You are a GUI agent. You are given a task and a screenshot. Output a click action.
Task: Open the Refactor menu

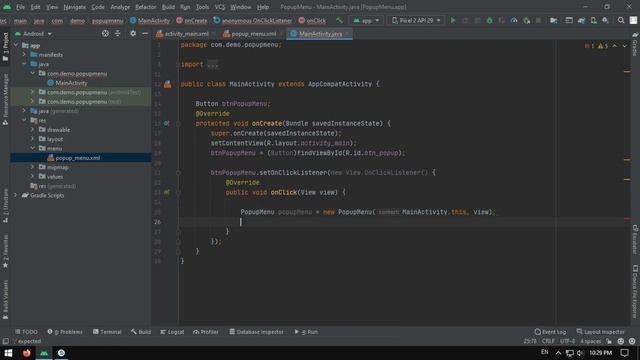(145, 7)
